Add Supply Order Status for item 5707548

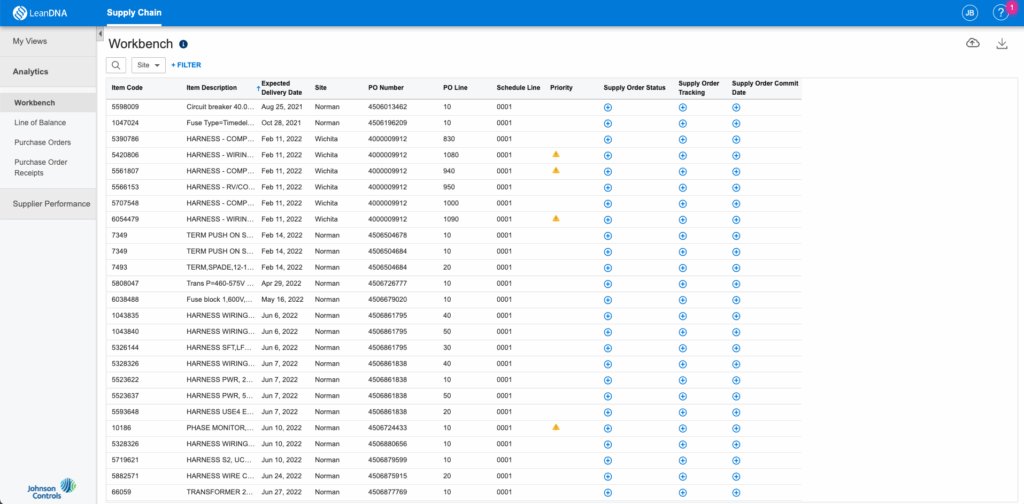(607, 203)
